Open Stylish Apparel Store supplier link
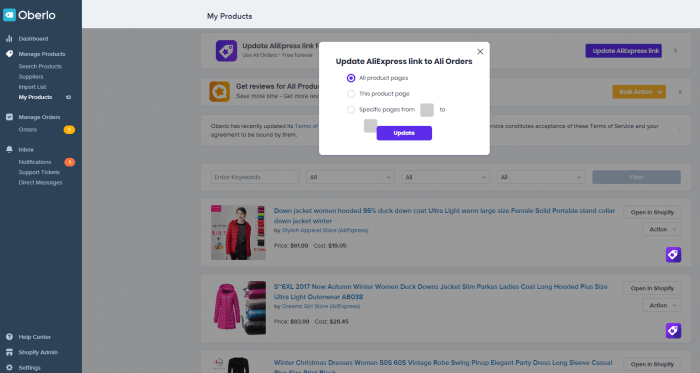This screenshot has width=700, height=373. tap(325, 230)
